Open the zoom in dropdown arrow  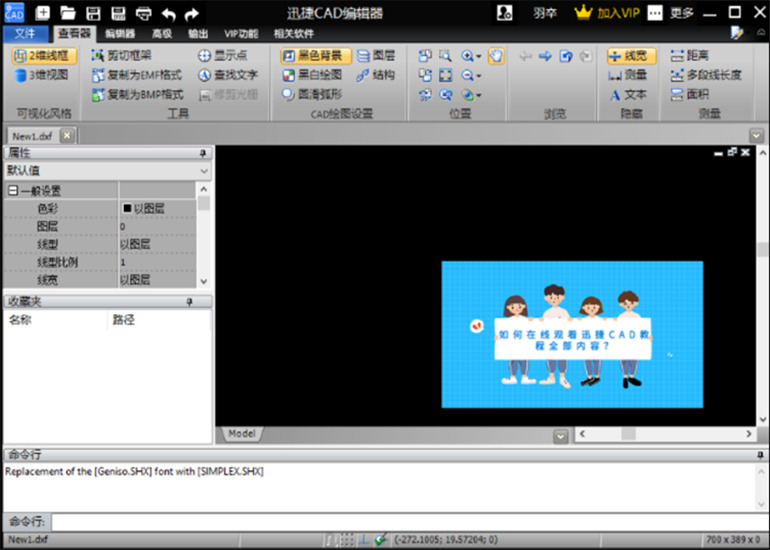(x=478, y=56)
